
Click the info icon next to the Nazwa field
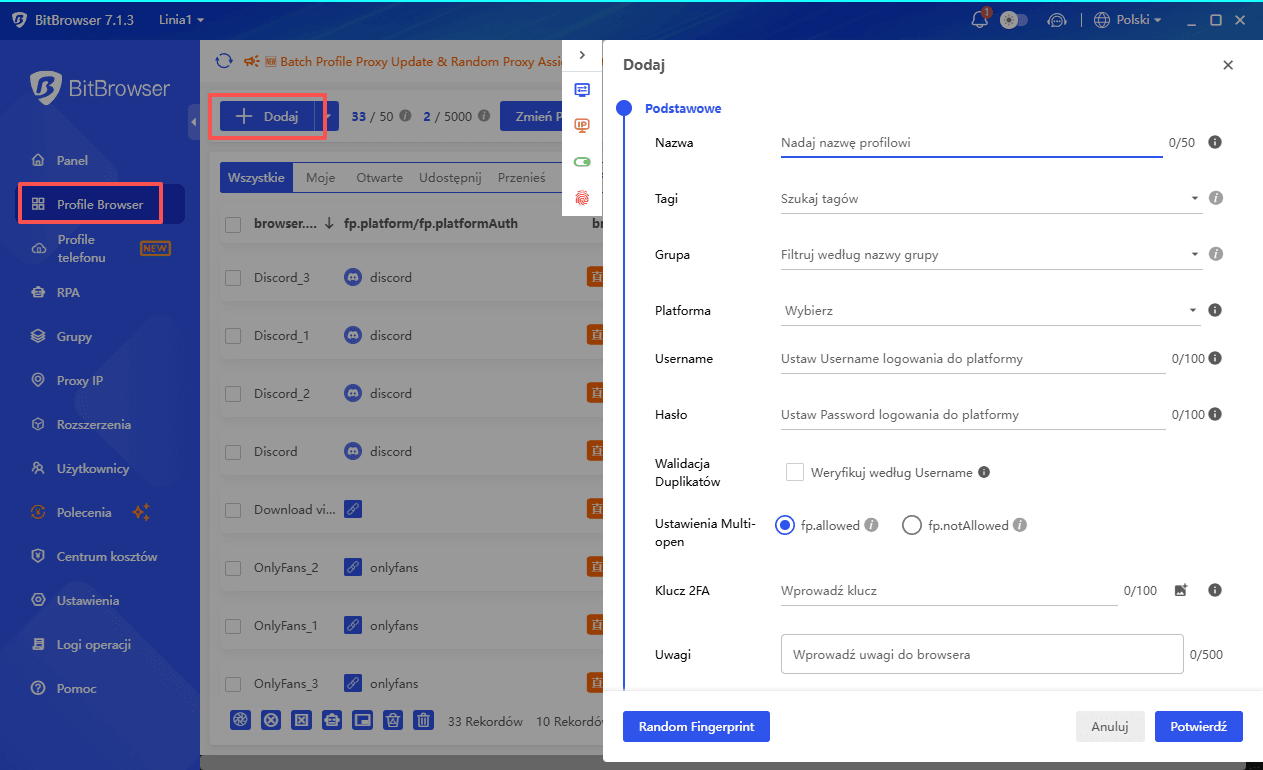point(1215,142)
